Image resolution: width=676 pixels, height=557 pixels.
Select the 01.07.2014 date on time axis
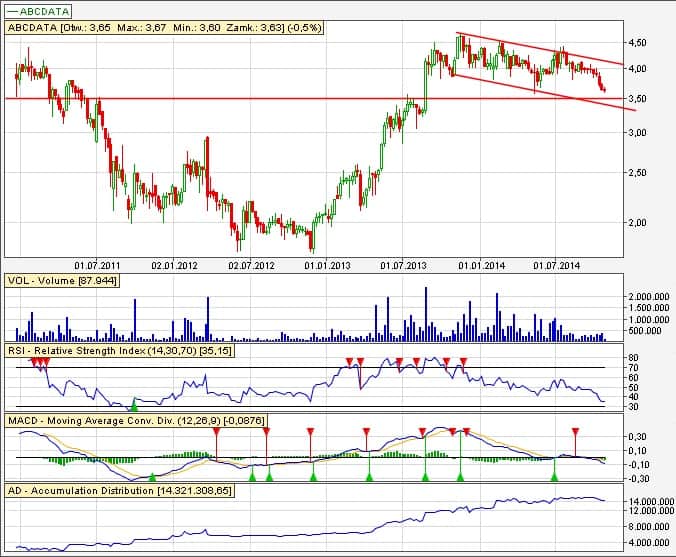558,266
